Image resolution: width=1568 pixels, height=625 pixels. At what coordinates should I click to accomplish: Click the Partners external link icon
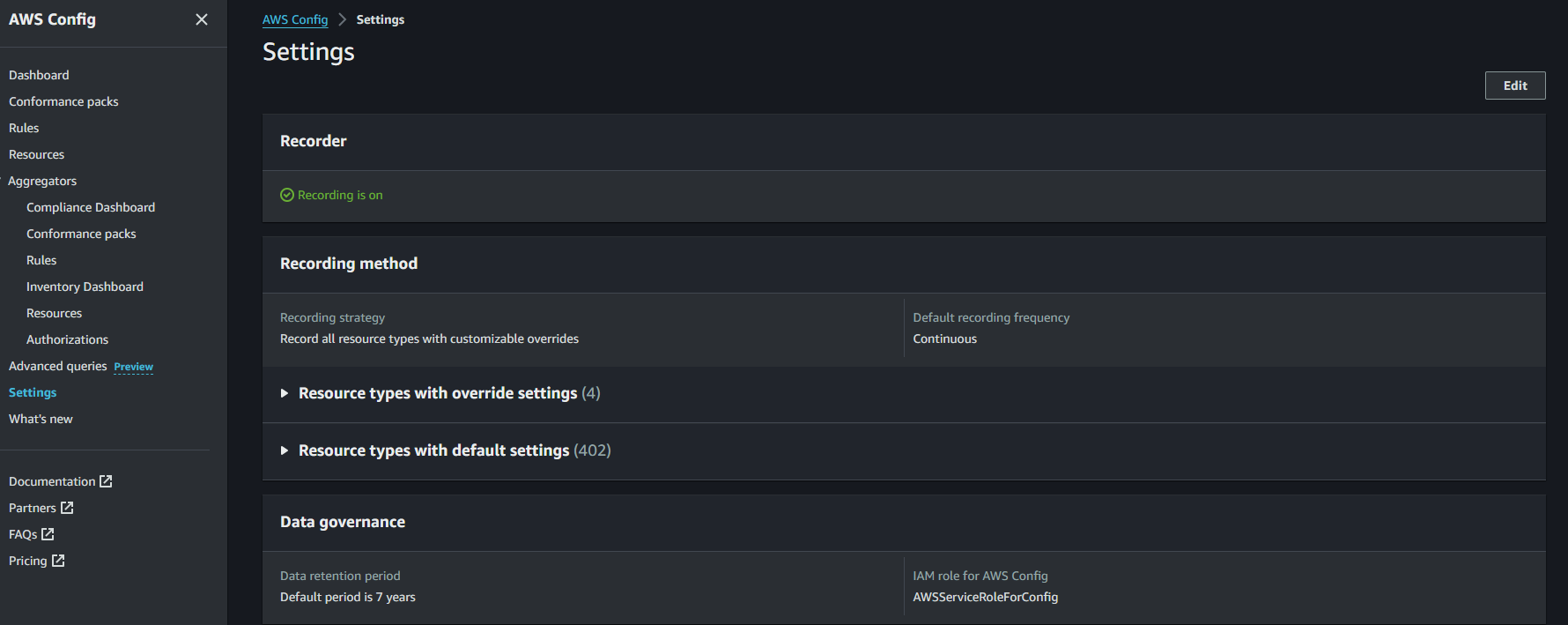[x=67, y=508]
